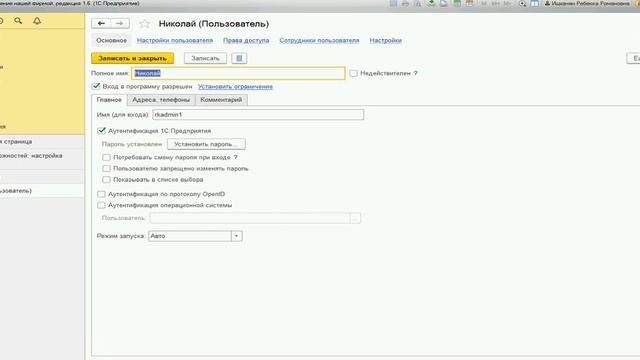The image size is (640, 360).
Task: Open search via sidebar magnifier icon
Action: pos(18,20)
